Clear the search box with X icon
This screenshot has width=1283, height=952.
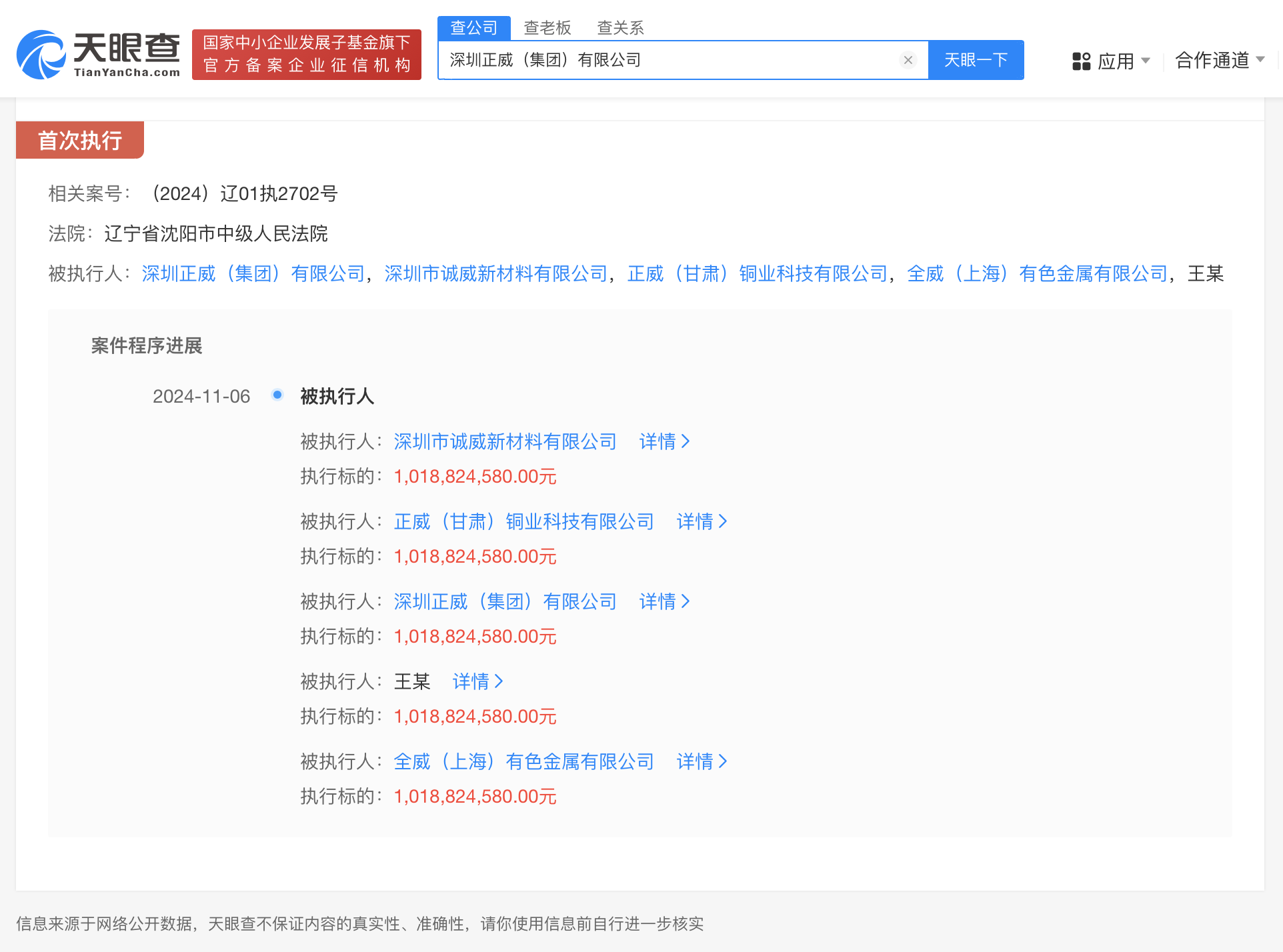click(x=908, y=60)
